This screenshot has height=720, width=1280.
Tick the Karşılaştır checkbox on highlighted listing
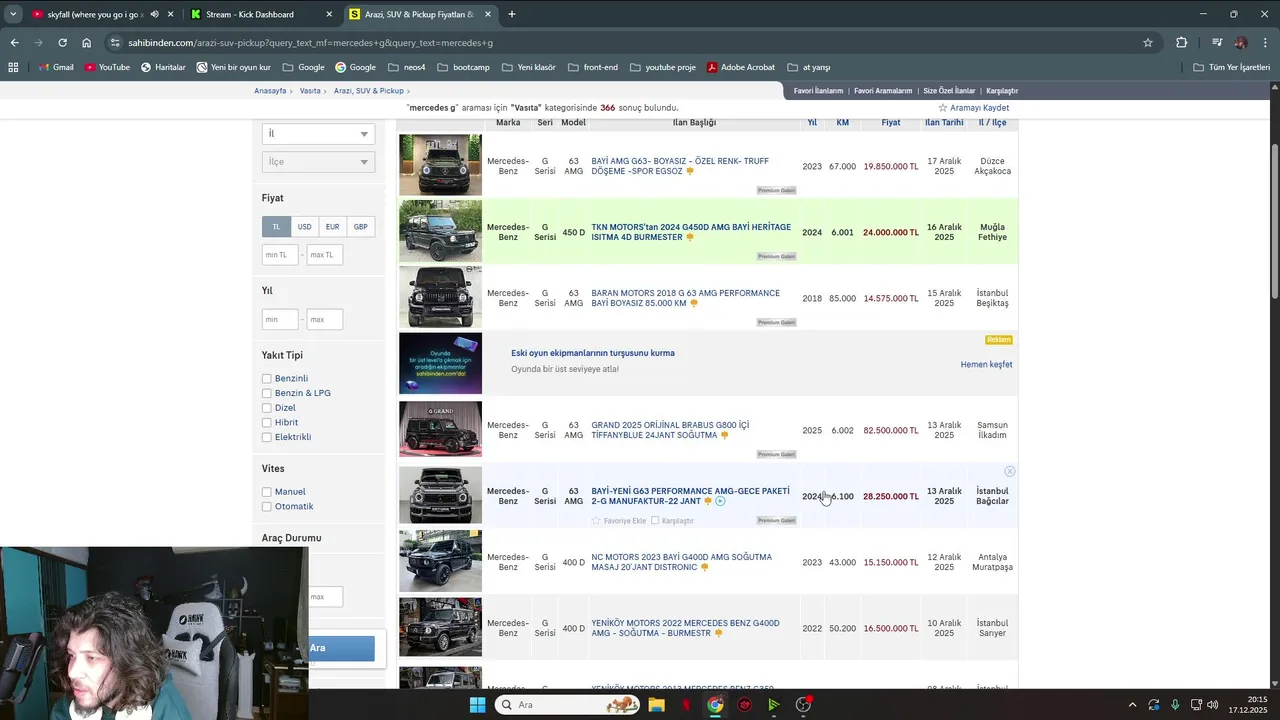tap(655, 521)
